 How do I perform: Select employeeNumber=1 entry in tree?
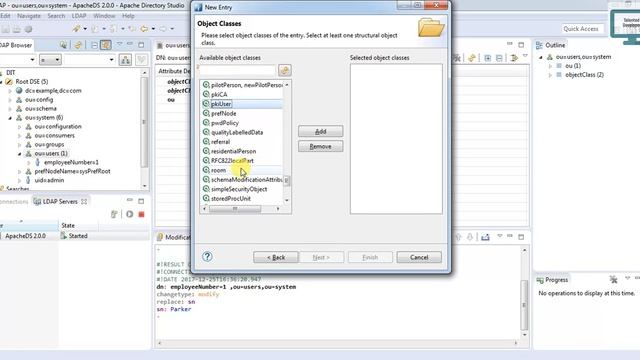[x=71, y=162]
